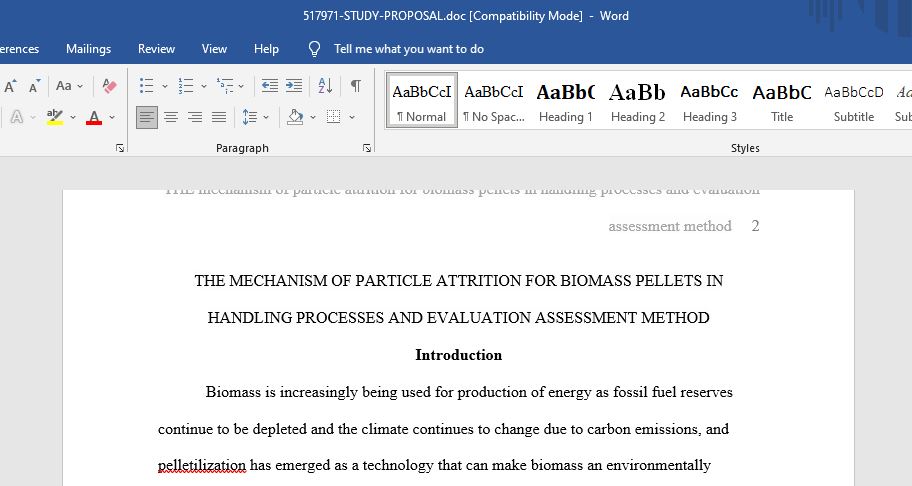Viewport: 912px width, 486px height.
Task: Click title line THE MECHANISM OF PARTICLE ATTRITION
Action: tap(458, 280)
